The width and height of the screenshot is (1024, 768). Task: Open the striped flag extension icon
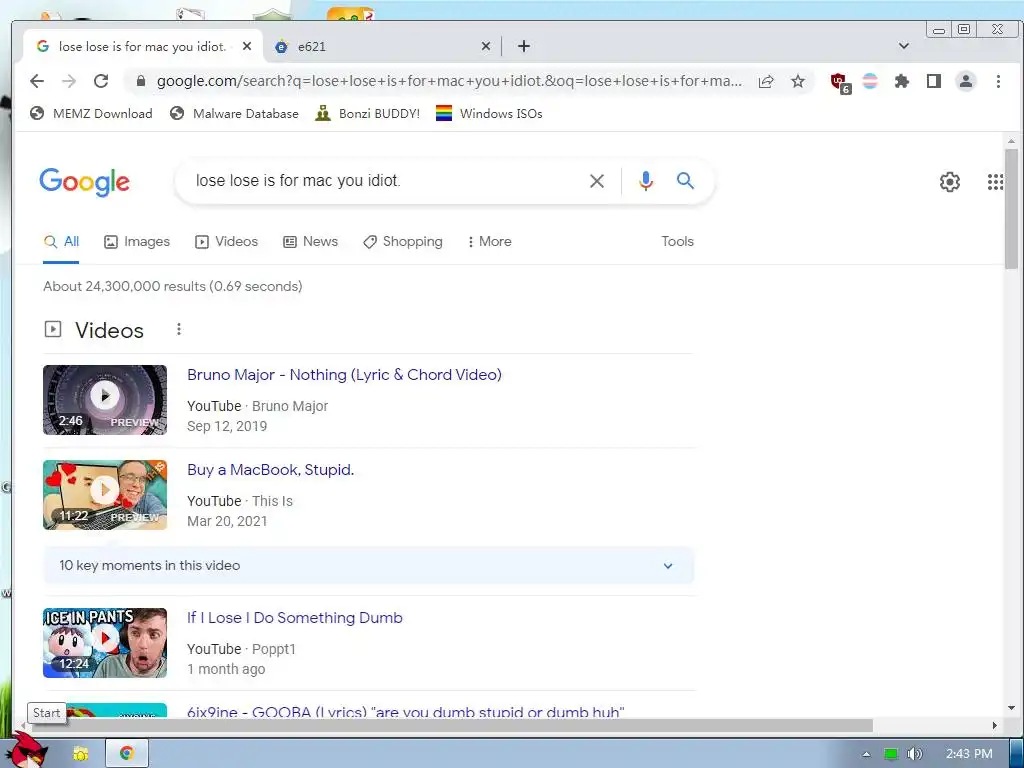(870, 81)
